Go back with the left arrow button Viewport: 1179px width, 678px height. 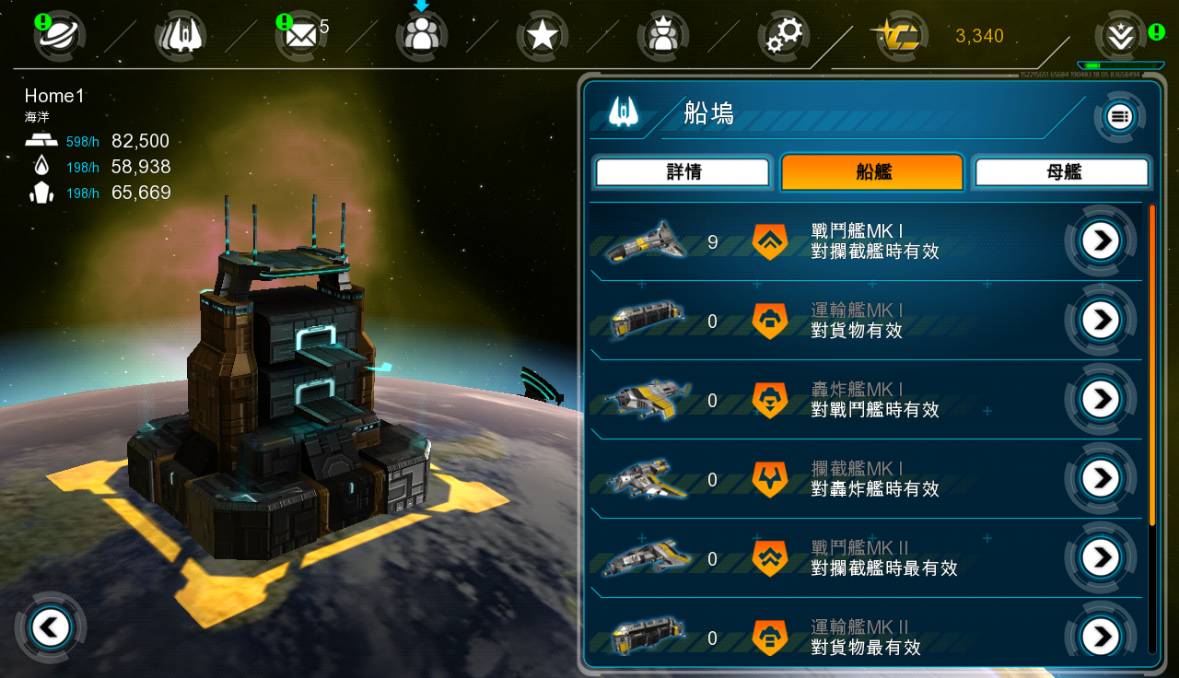(50, 627)
